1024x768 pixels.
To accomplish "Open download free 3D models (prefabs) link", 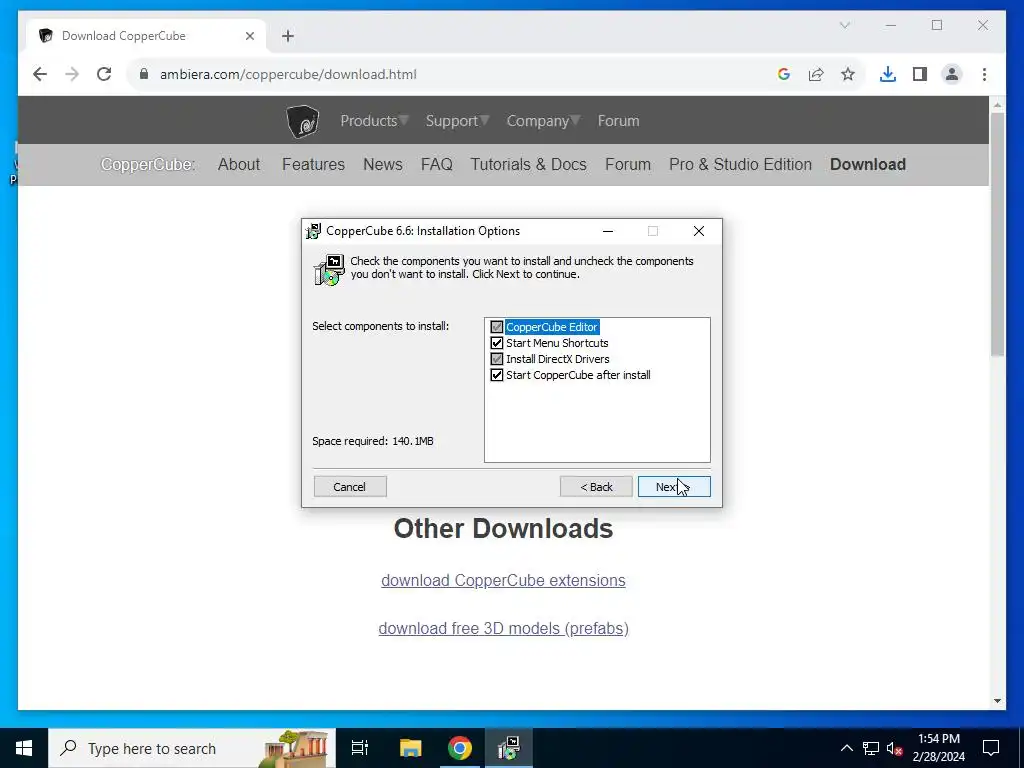I will point(504,628).
